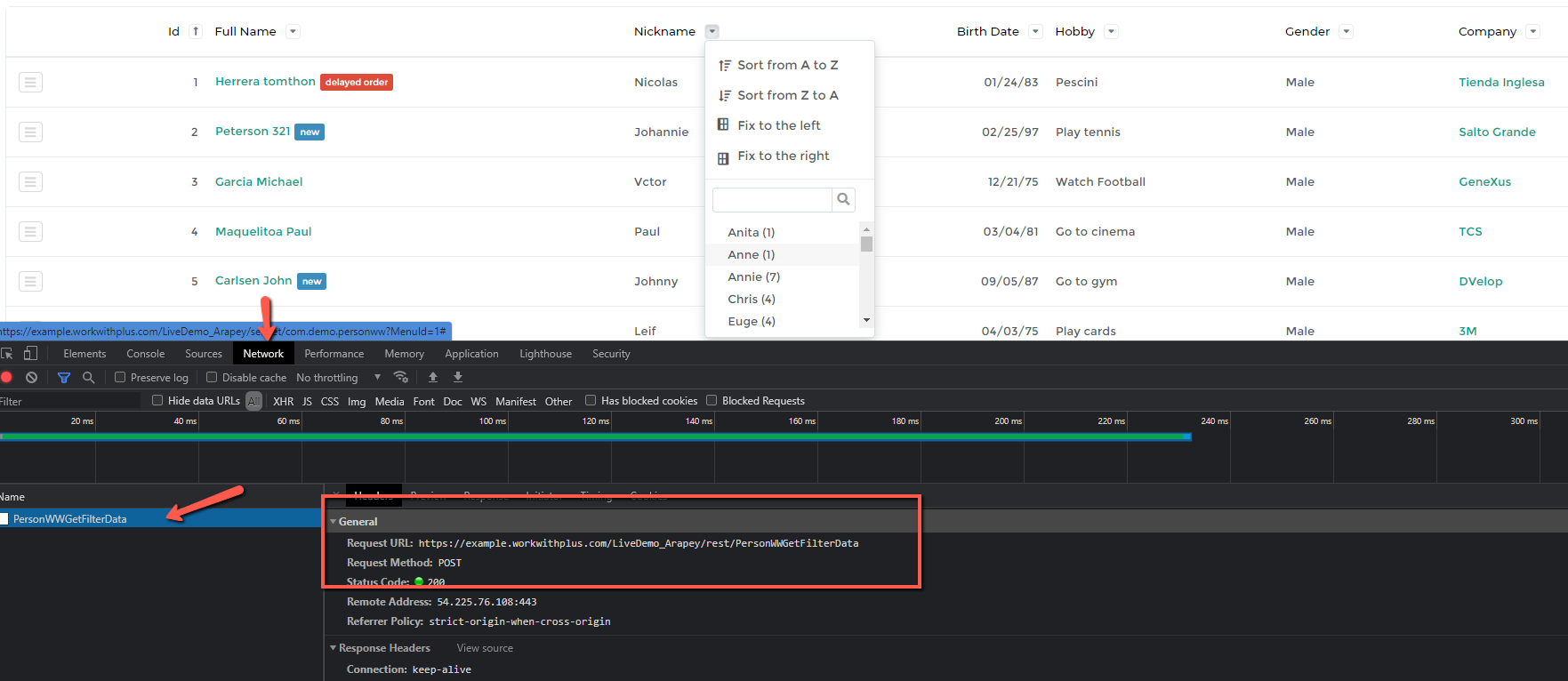1568x681 pixels.
Task: Open Peterson 321 link
Action: click(253, 131)
